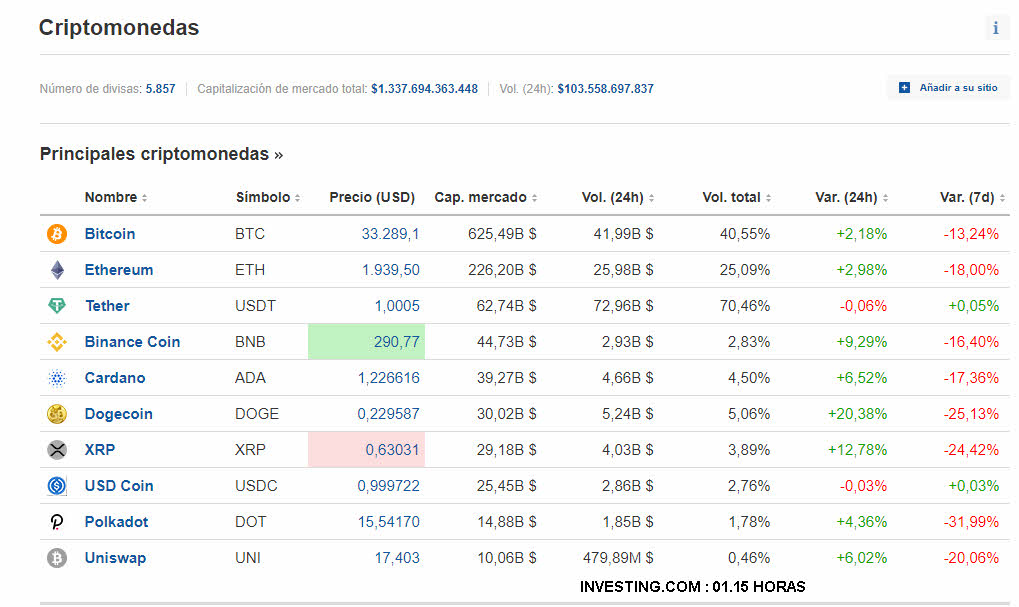
Task: Click 24h volume value $103.558.697.837
Action: click(x=606, y=89)
